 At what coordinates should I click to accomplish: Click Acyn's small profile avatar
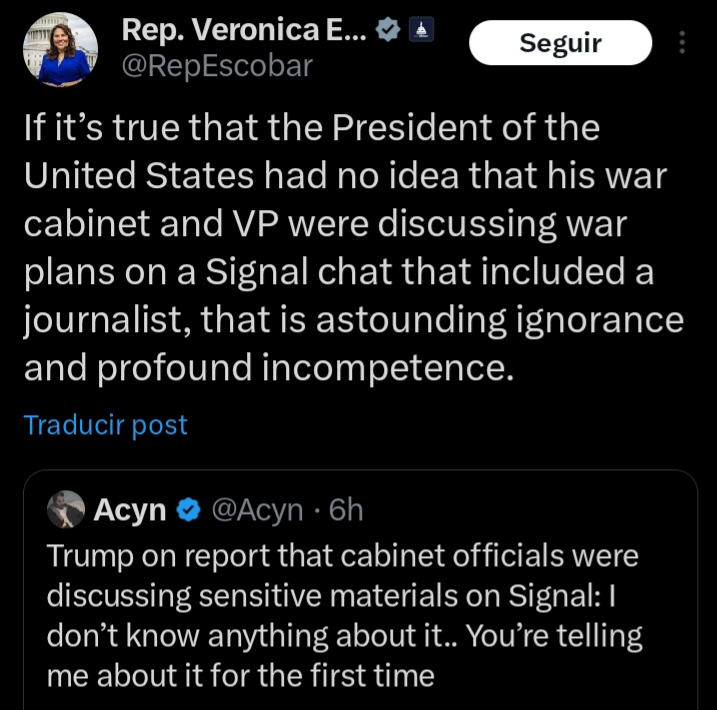[66, 510]
